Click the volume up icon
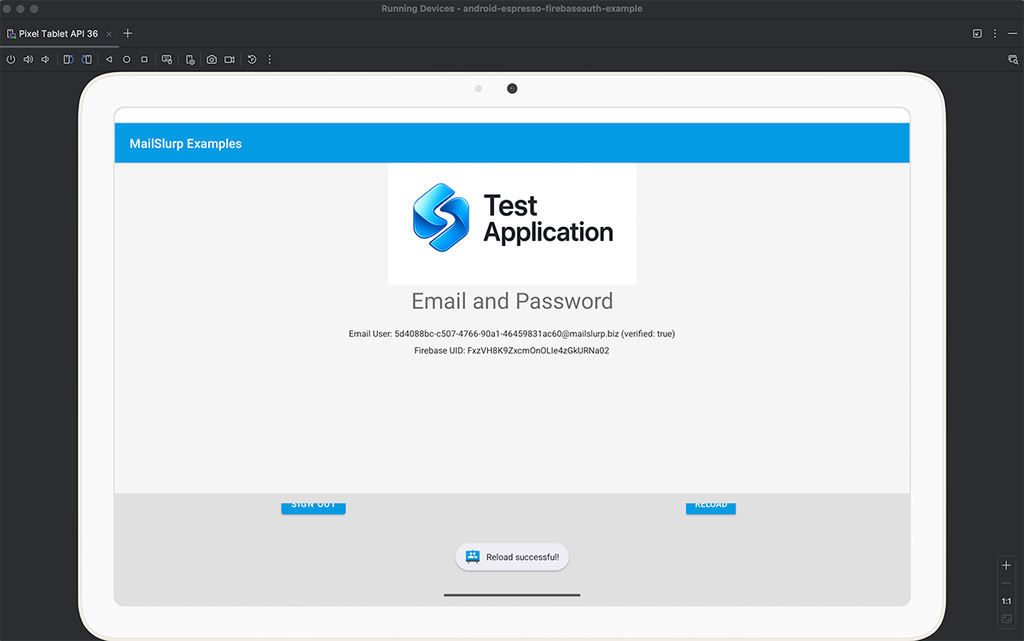The image size is (1024, 641). (28, 59)
